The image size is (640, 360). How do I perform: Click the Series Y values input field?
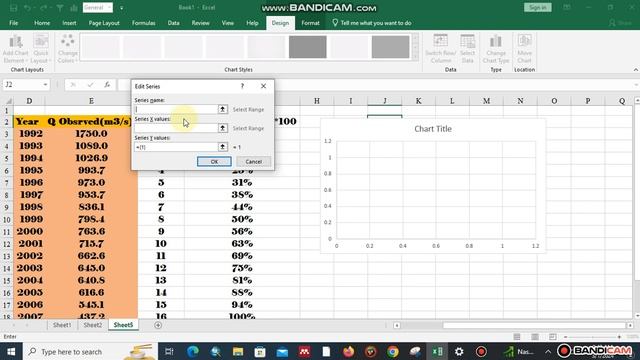pyautogui.click(x=176, y=147)
